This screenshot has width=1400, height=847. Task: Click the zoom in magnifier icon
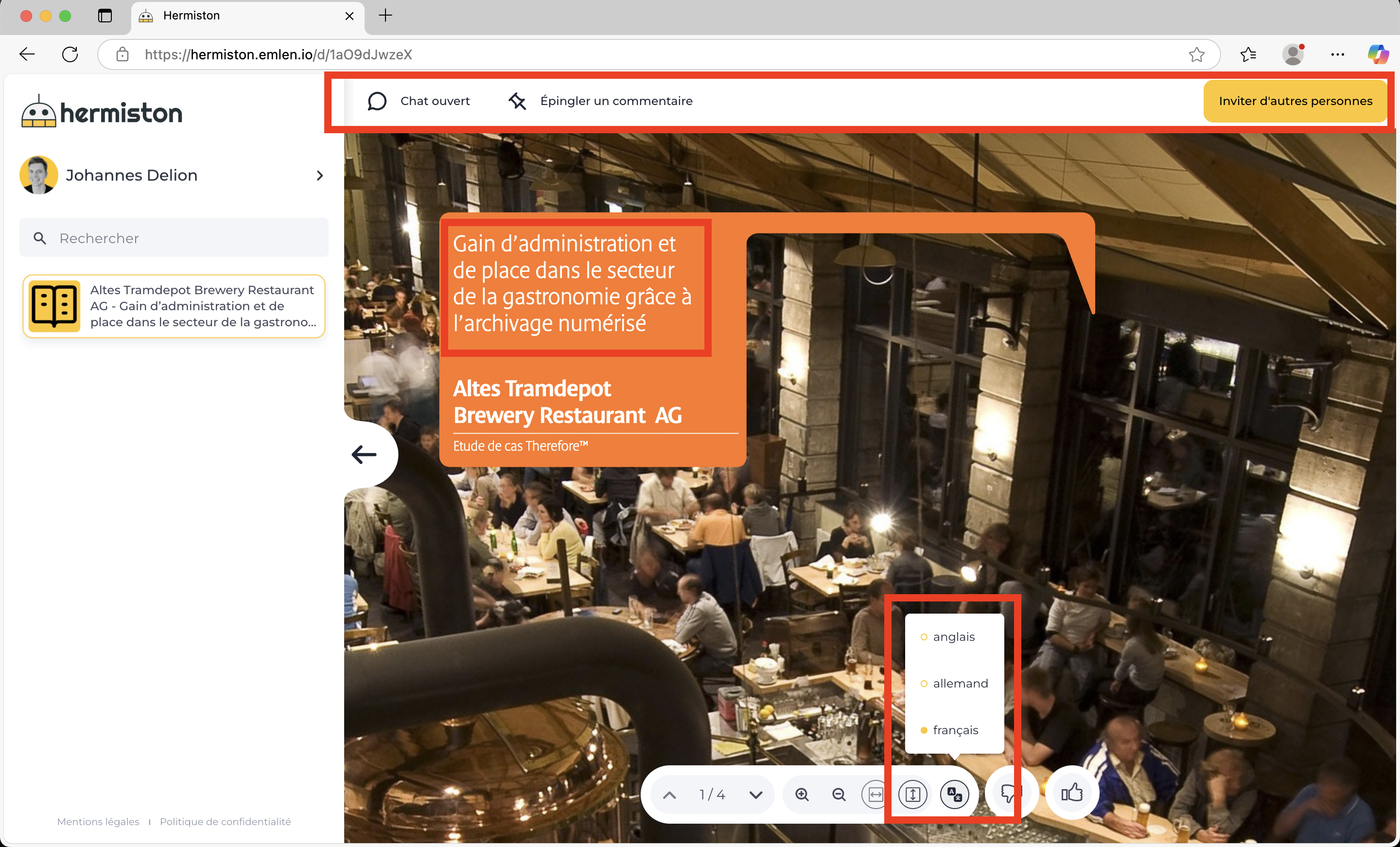(802, 794)
